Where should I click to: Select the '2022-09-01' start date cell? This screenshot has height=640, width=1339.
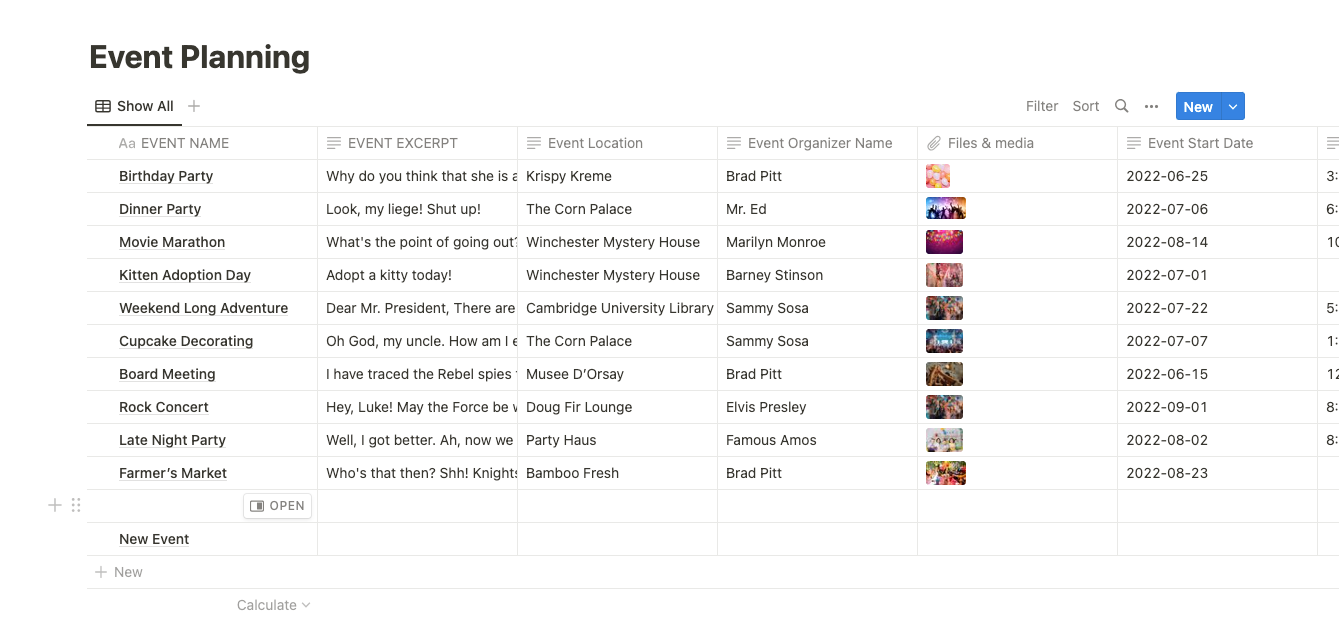point(1217,407)
